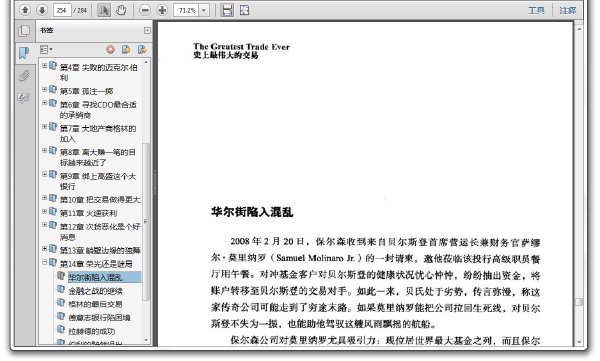Open bookmark 第4章 失败的迈克尔·伯利
This screenshot has width=600, height=361.
(98, 72)
